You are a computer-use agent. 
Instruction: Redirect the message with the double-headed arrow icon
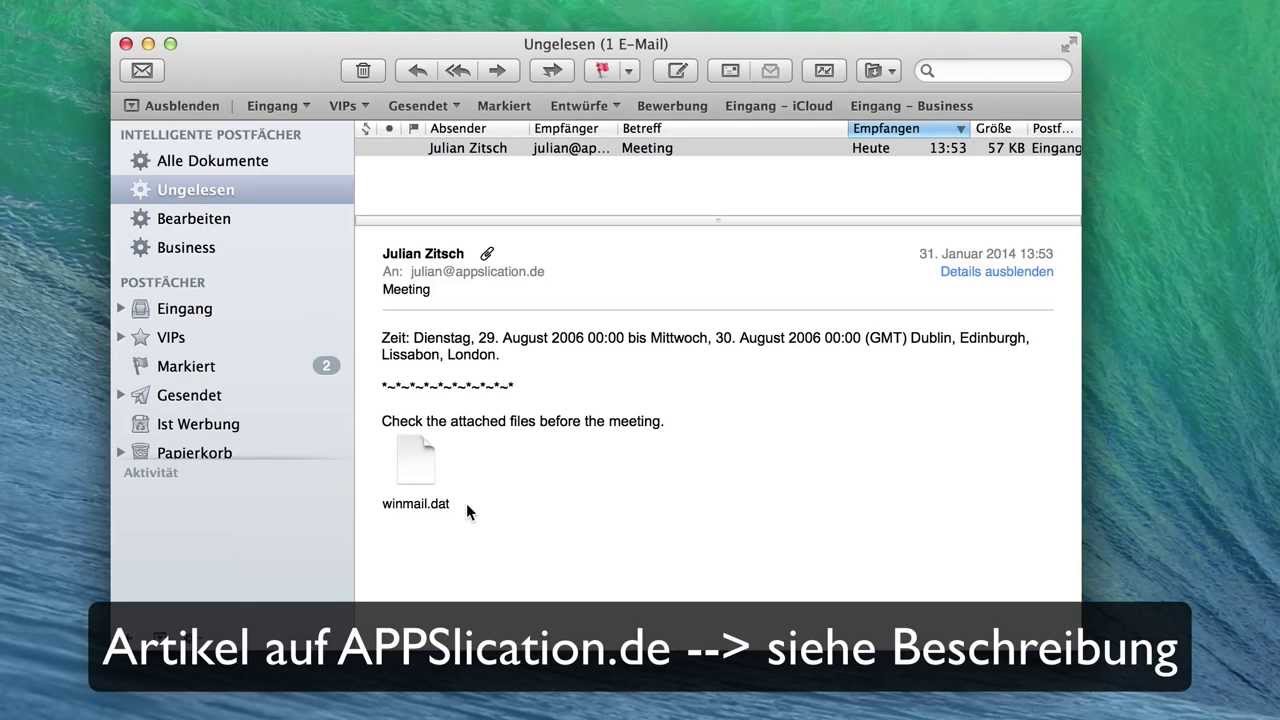coord(551,71)
